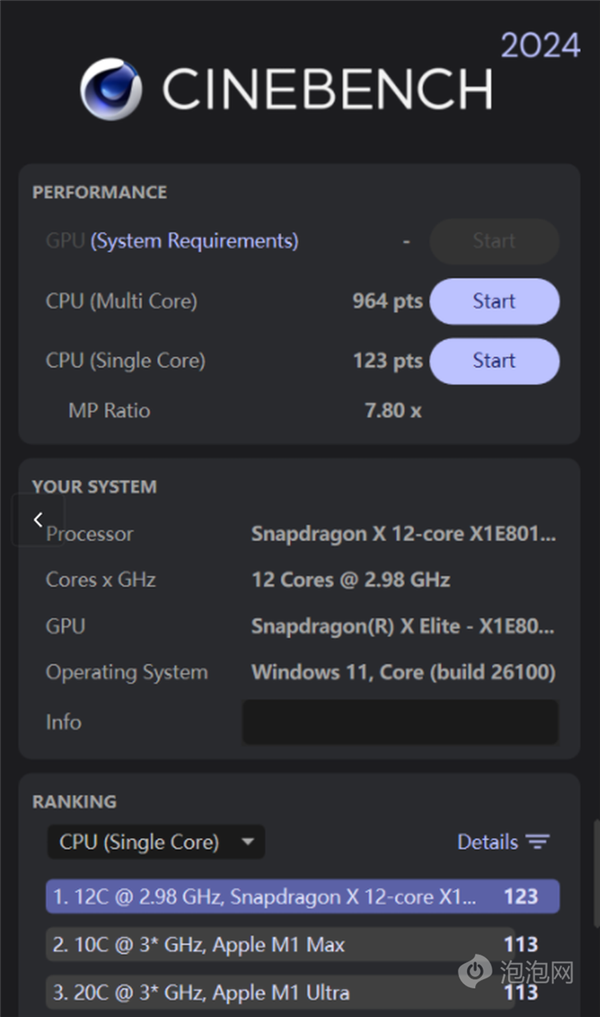The width and height of the screenshot is (600, 1017).
Task: Click the Info input field
Action: (x=400, y=722)
